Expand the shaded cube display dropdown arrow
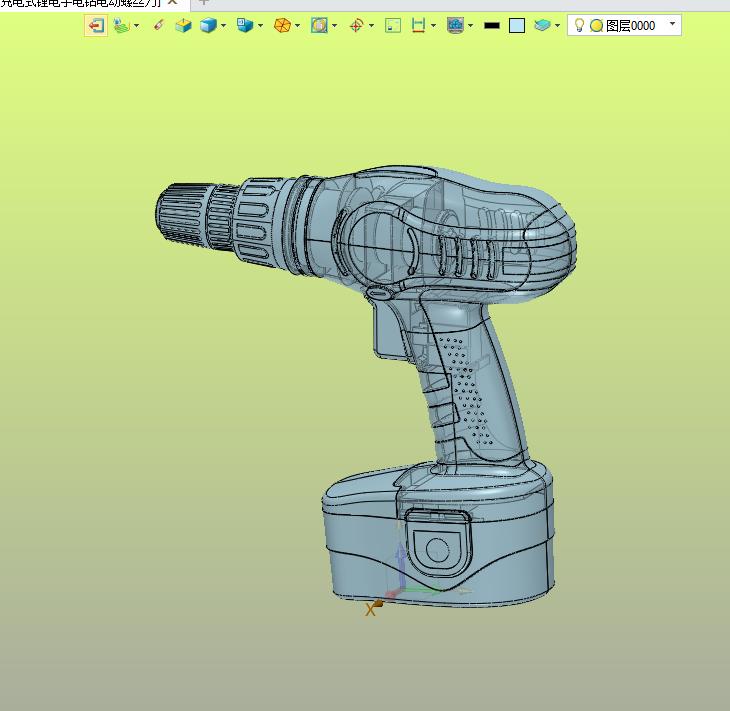This screenshot has height=711, width=730. 223,25
